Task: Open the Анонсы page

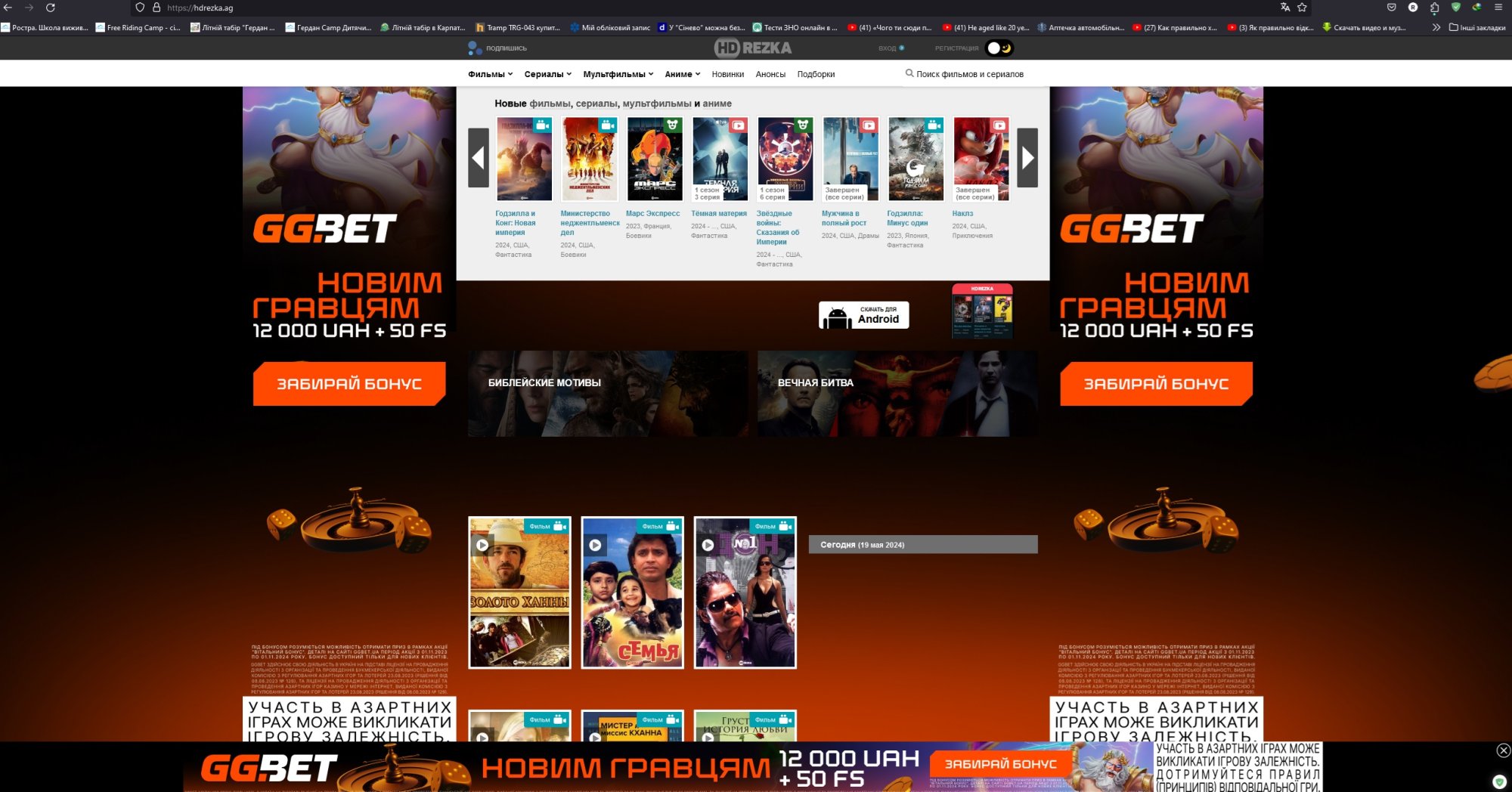Action: point(769,73)
